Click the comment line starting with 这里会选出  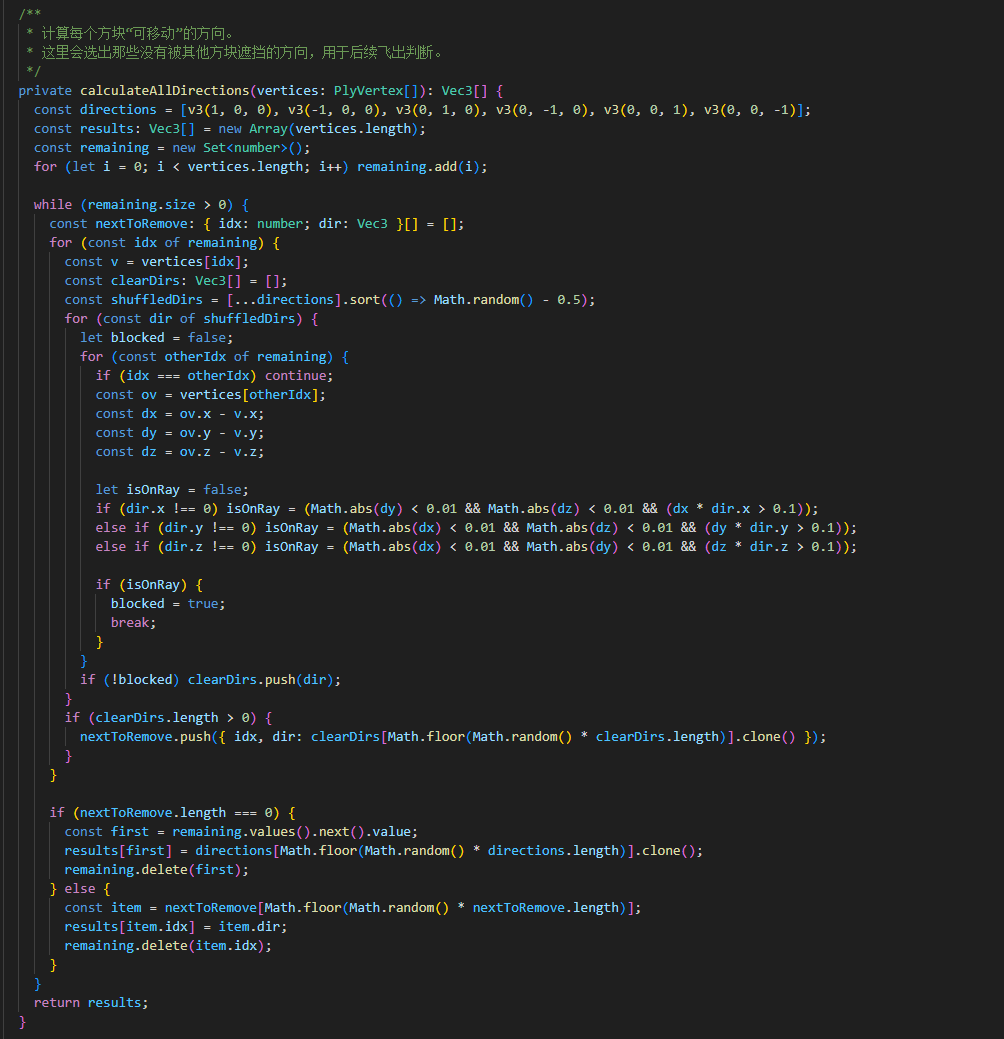coord(235,52)
